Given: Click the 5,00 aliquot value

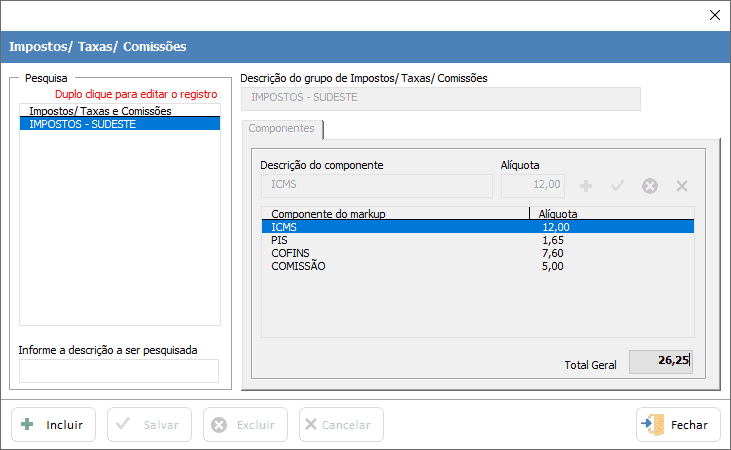Looking at the screenshot, I should click(x=553, y=266).
